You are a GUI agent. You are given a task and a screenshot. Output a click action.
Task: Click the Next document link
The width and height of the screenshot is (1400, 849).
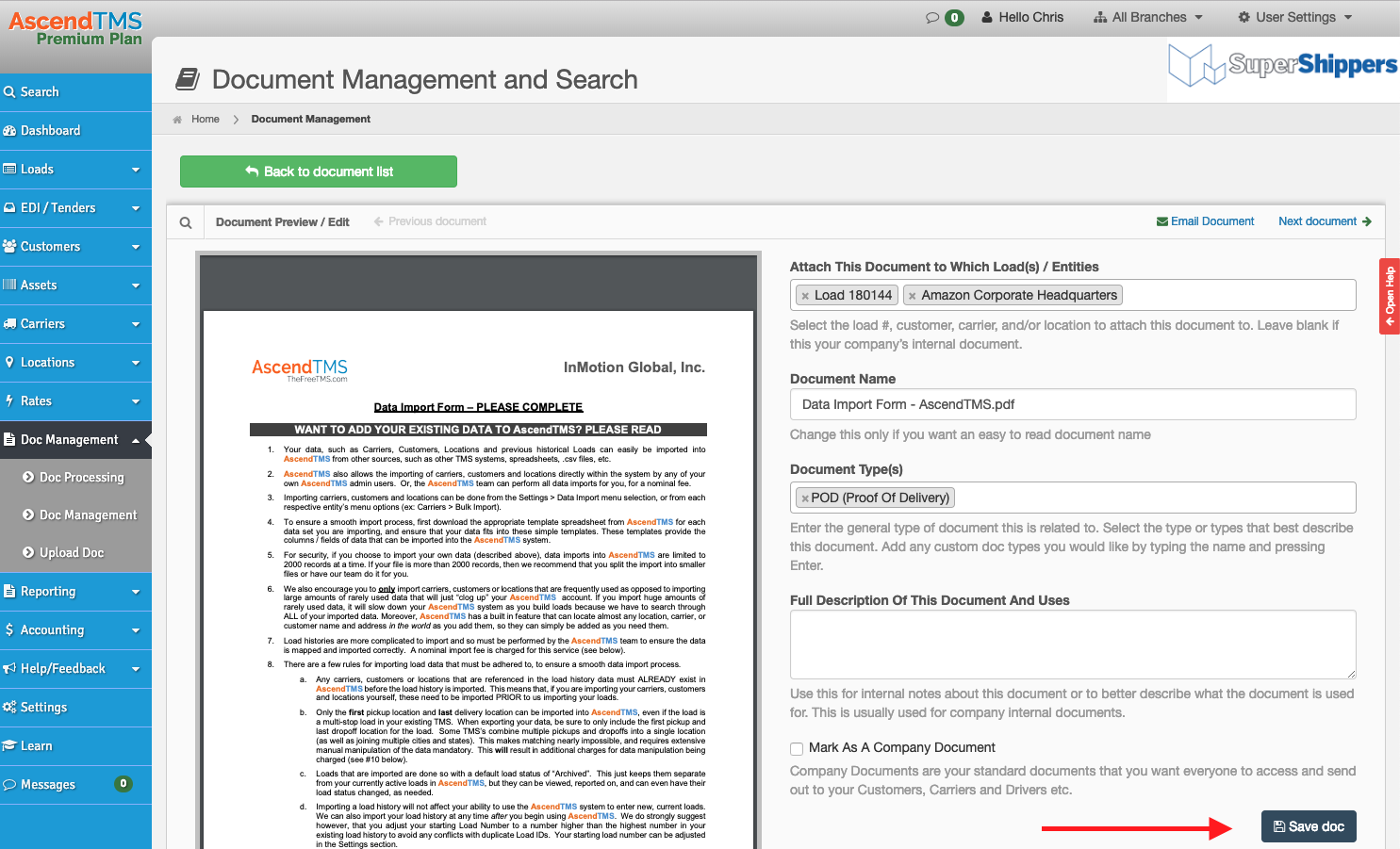click(1325, 221)
